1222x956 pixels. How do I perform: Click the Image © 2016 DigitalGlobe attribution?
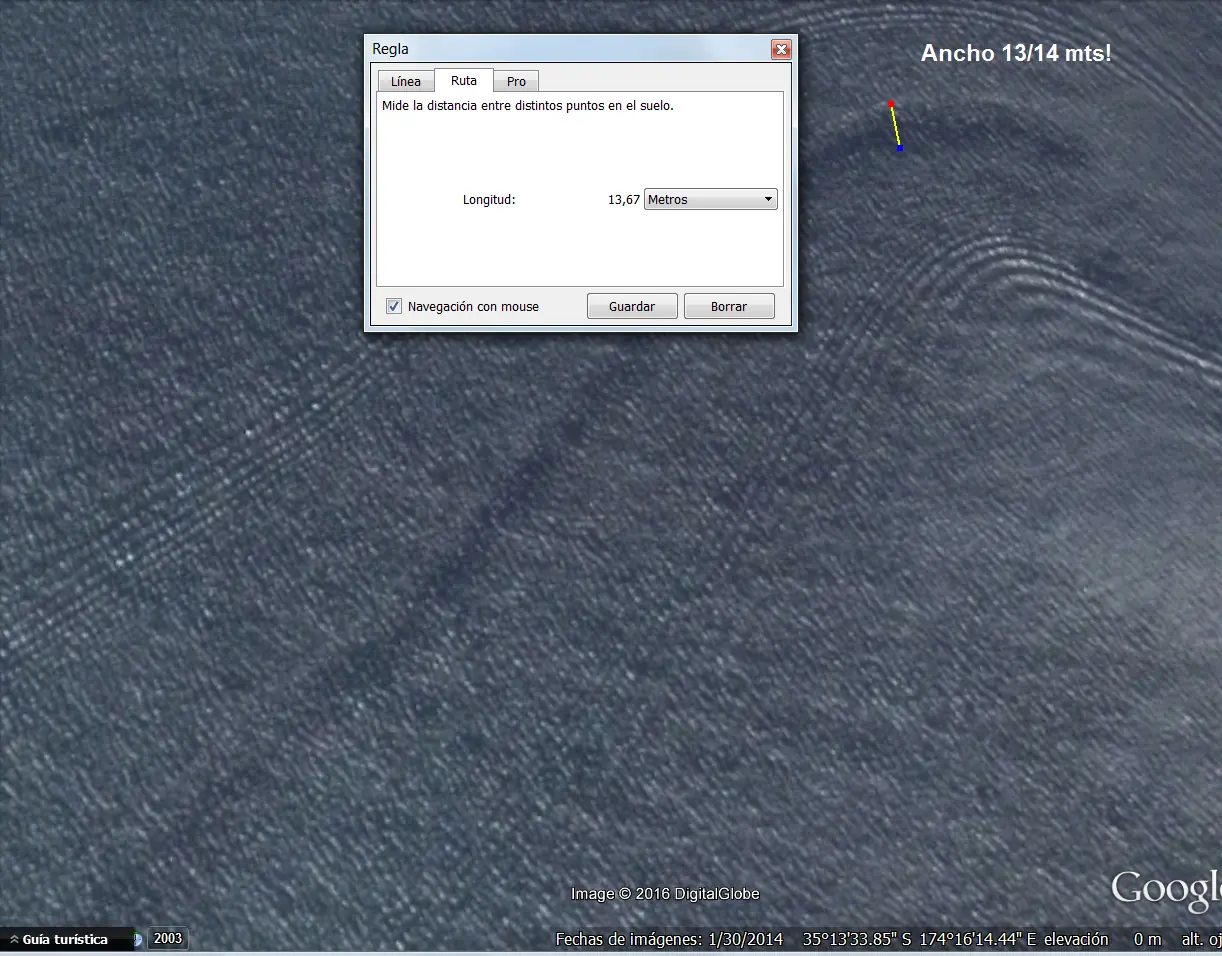(665, 894)
